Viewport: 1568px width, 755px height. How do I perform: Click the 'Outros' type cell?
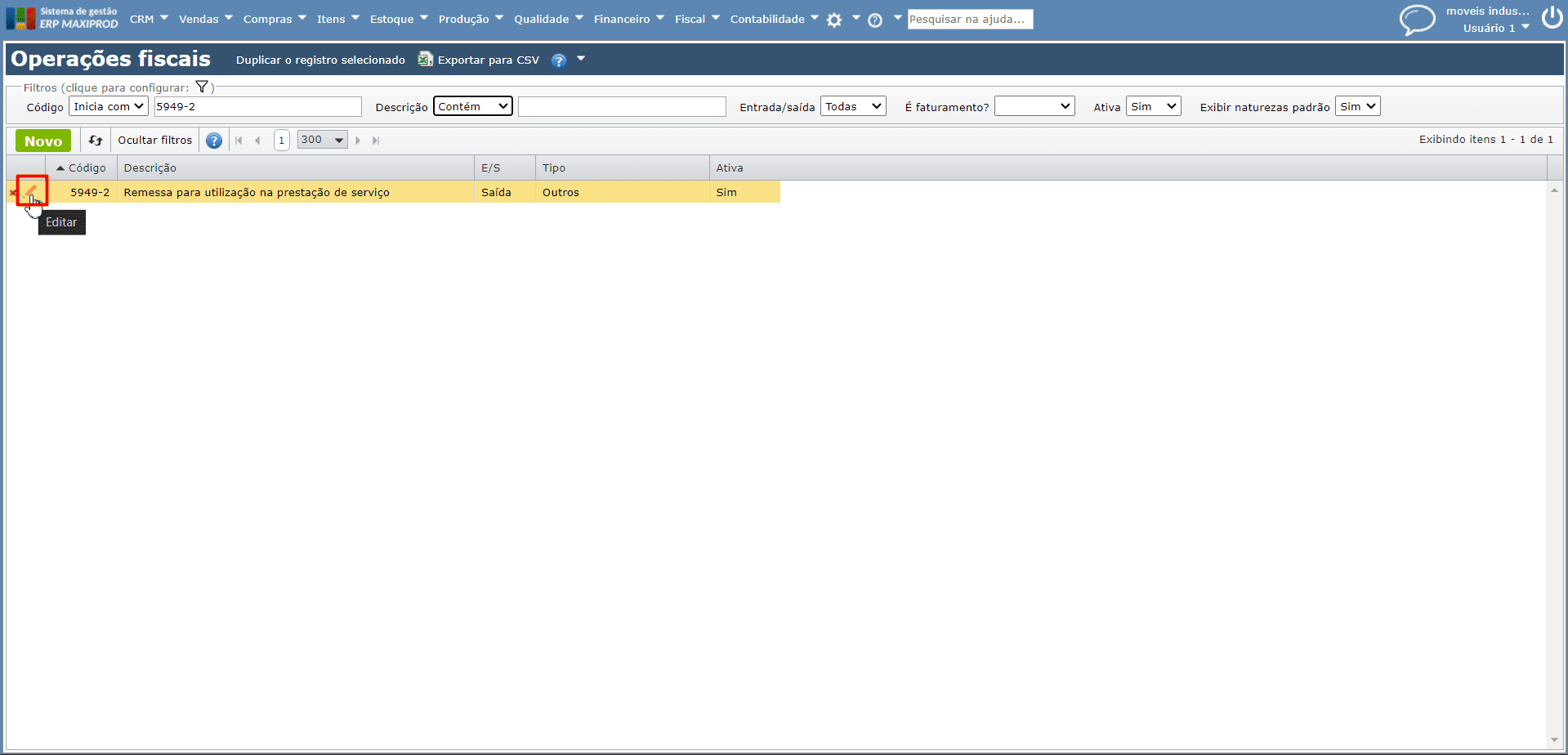pos(561,193)
